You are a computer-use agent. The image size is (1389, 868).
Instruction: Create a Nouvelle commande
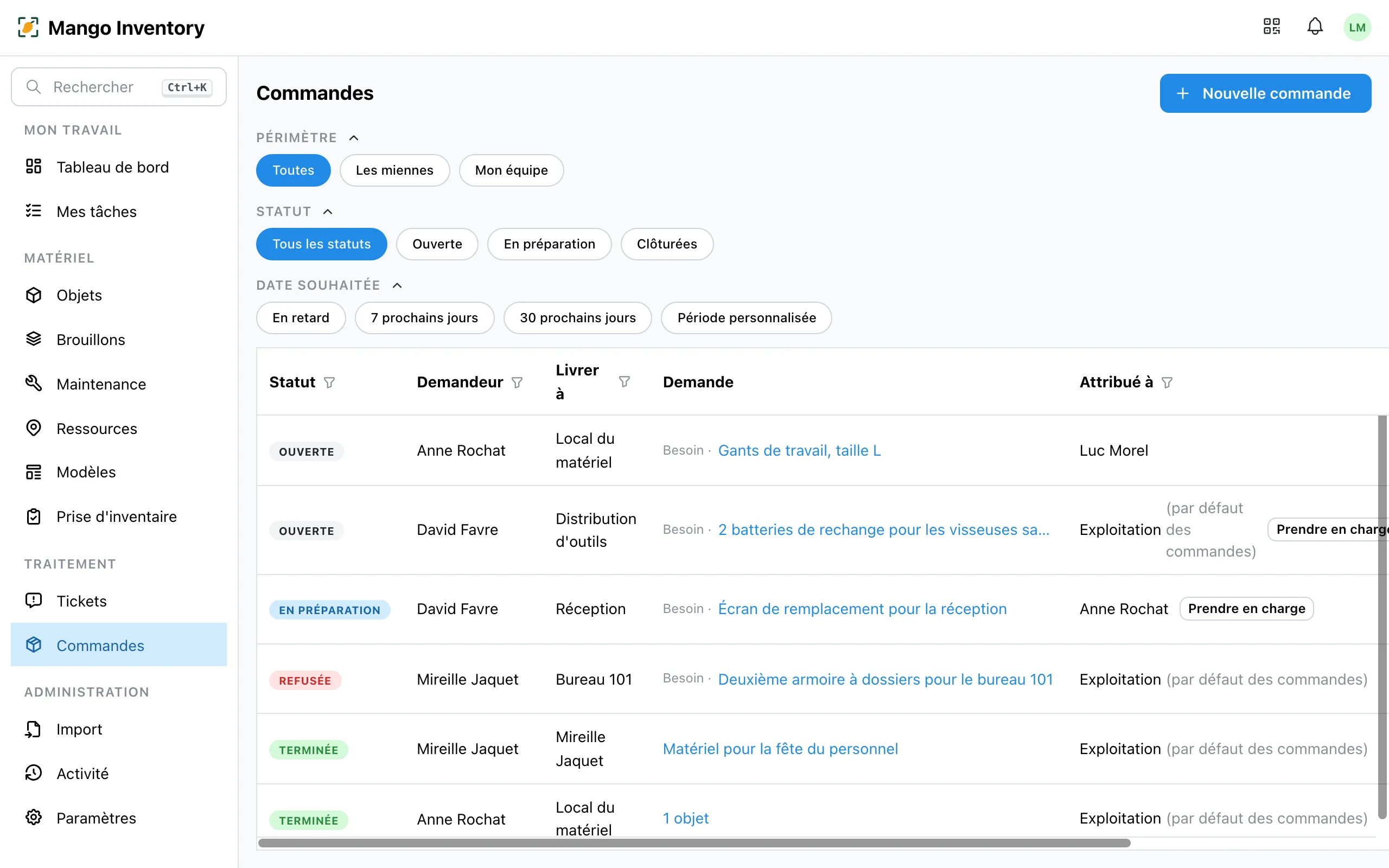[1266, 93]
